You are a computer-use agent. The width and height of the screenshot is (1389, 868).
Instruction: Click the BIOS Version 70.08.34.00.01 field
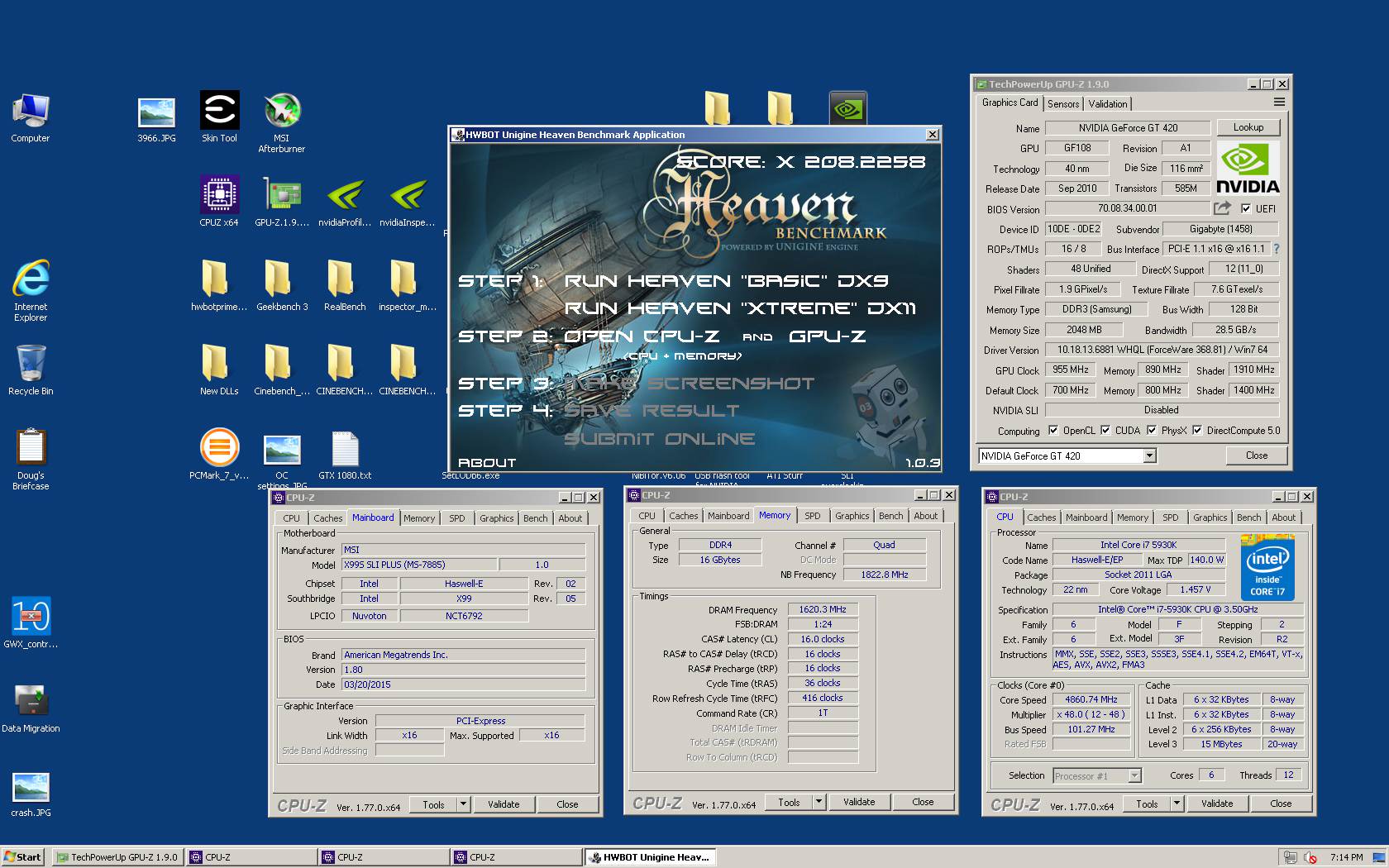click(x=1127, y=208)
